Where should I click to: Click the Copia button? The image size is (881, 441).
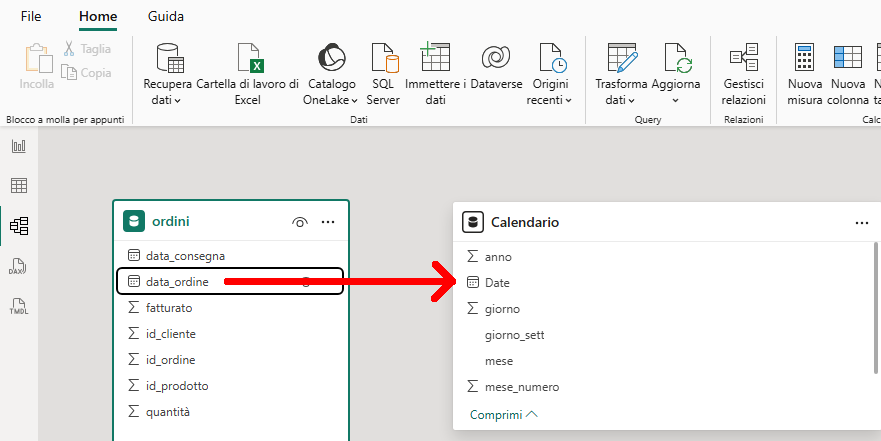click(86, 72)
